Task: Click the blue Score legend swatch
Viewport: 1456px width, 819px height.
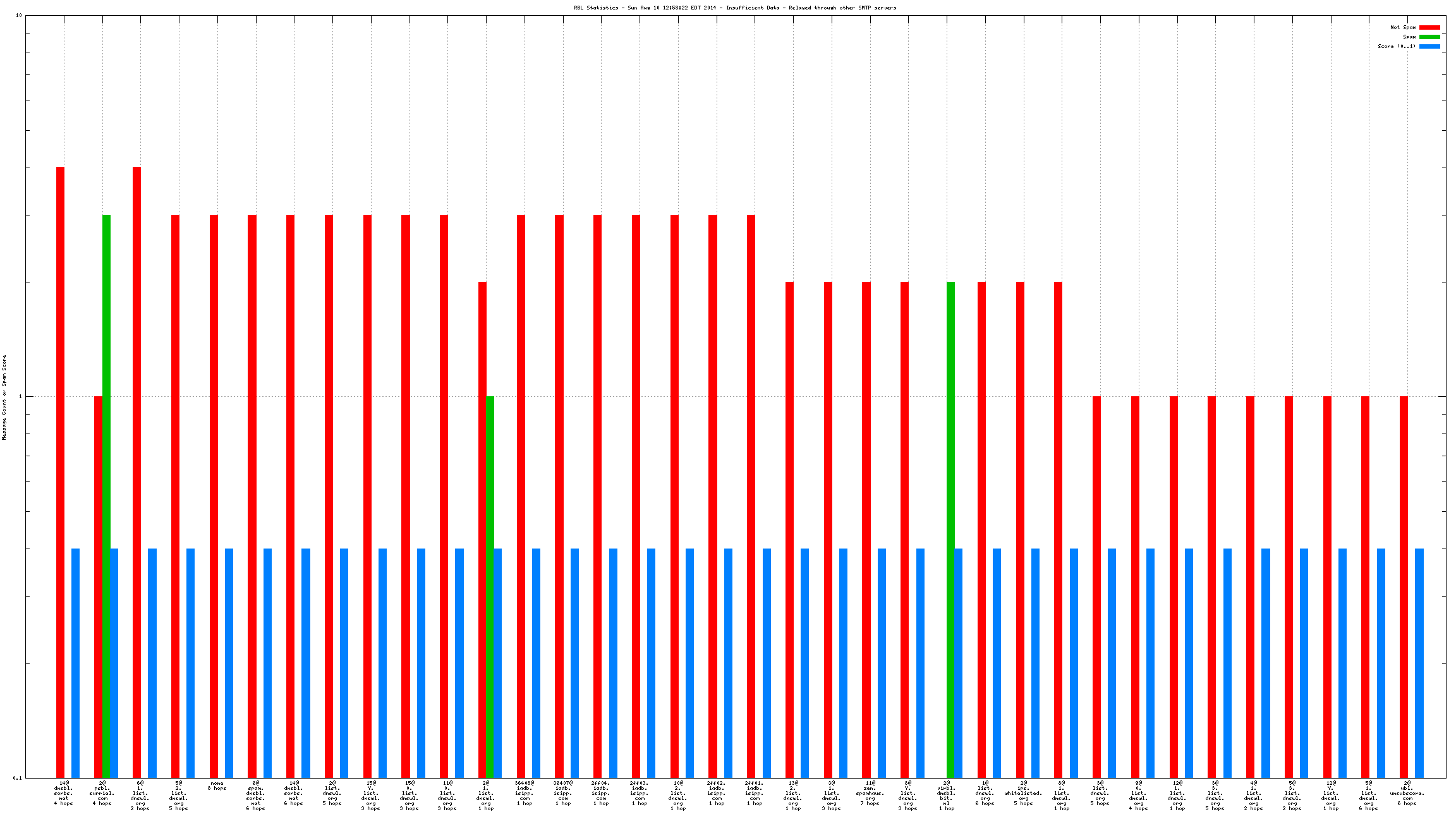Action: click(1429, 46)
